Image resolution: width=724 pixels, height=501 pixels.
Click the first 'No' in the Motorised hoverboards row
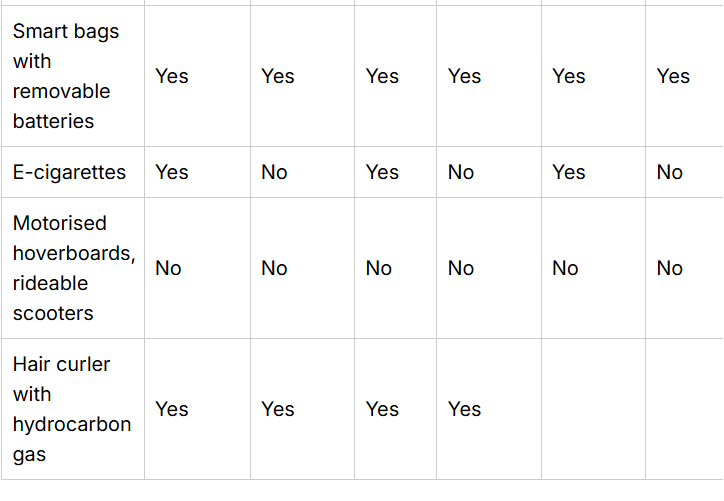click(168, 268)
